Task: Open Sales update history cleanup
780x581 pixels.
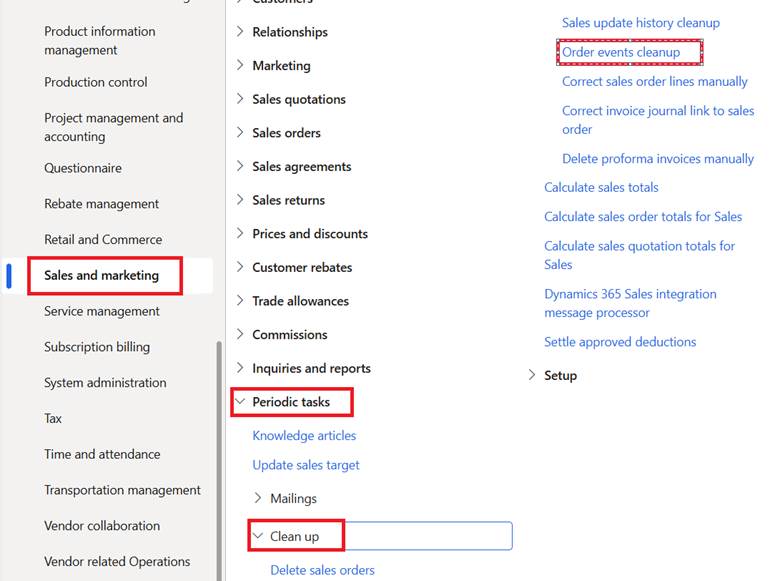Action: [x=641, y=23]
